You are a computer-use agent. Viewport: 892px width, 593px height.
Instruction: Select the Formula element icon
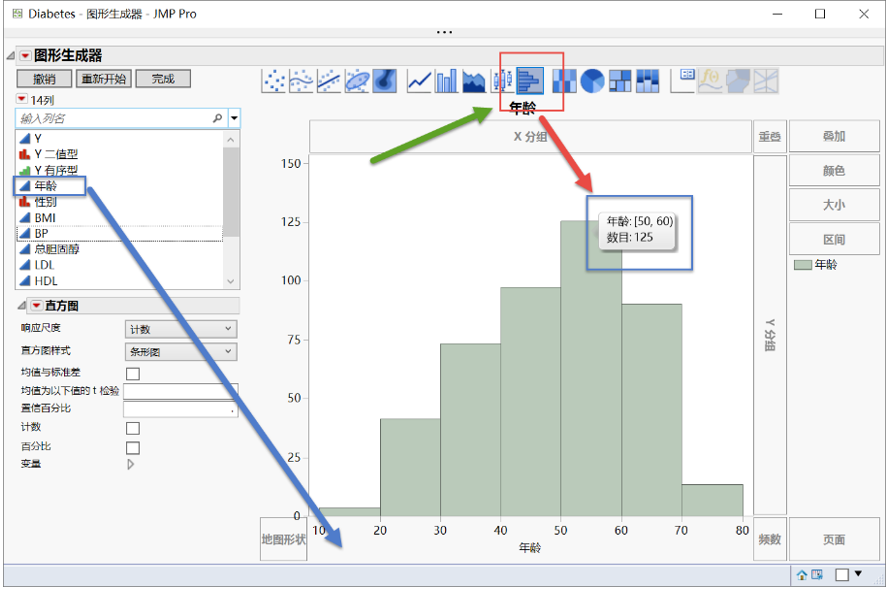point(710,81)
